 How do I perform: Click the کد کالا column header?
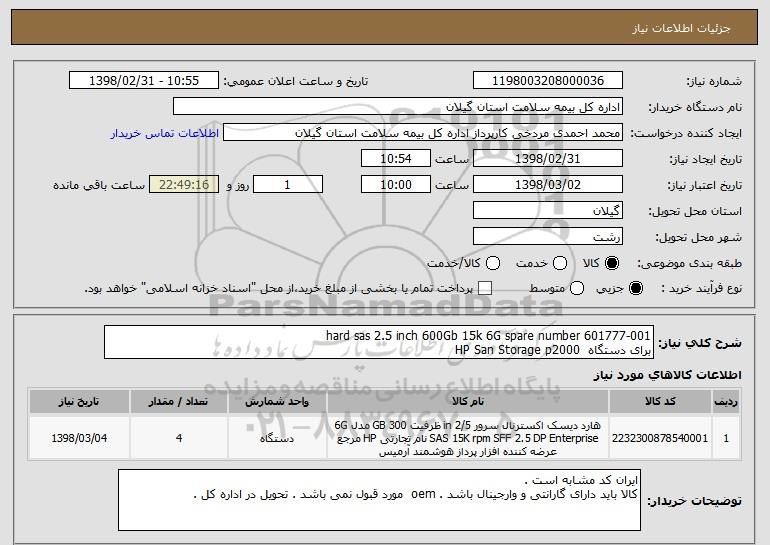coord(660,402)
